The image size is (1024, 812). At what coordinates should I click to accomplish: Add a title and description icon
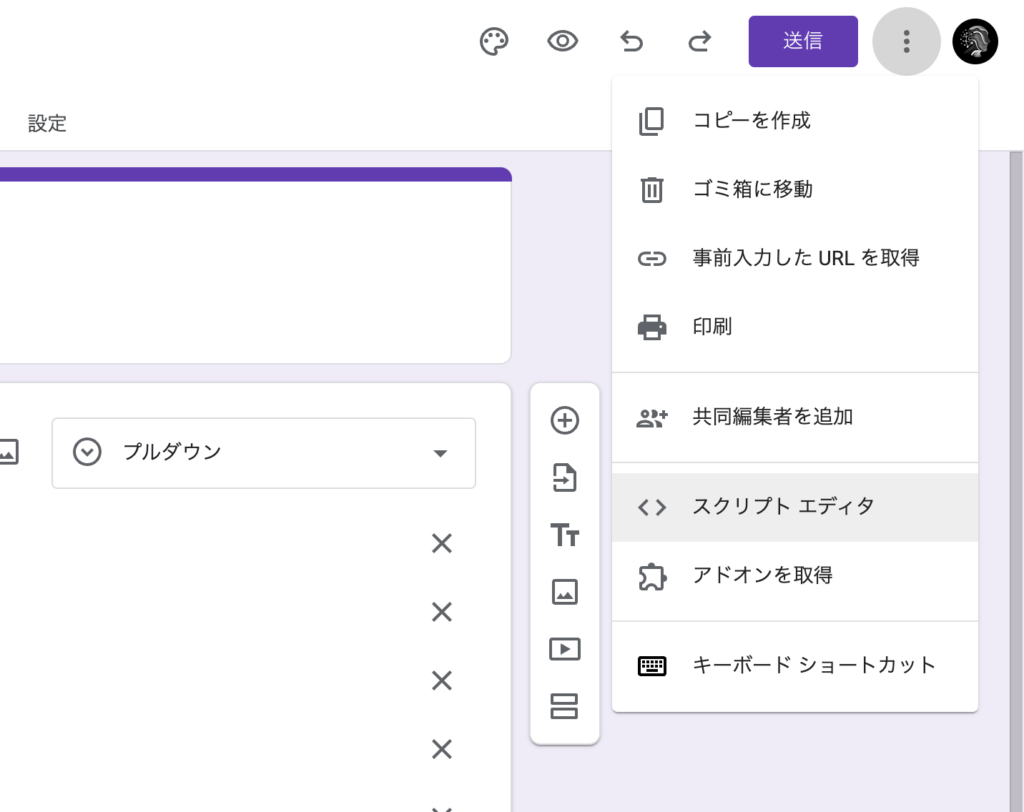(565, 535)
